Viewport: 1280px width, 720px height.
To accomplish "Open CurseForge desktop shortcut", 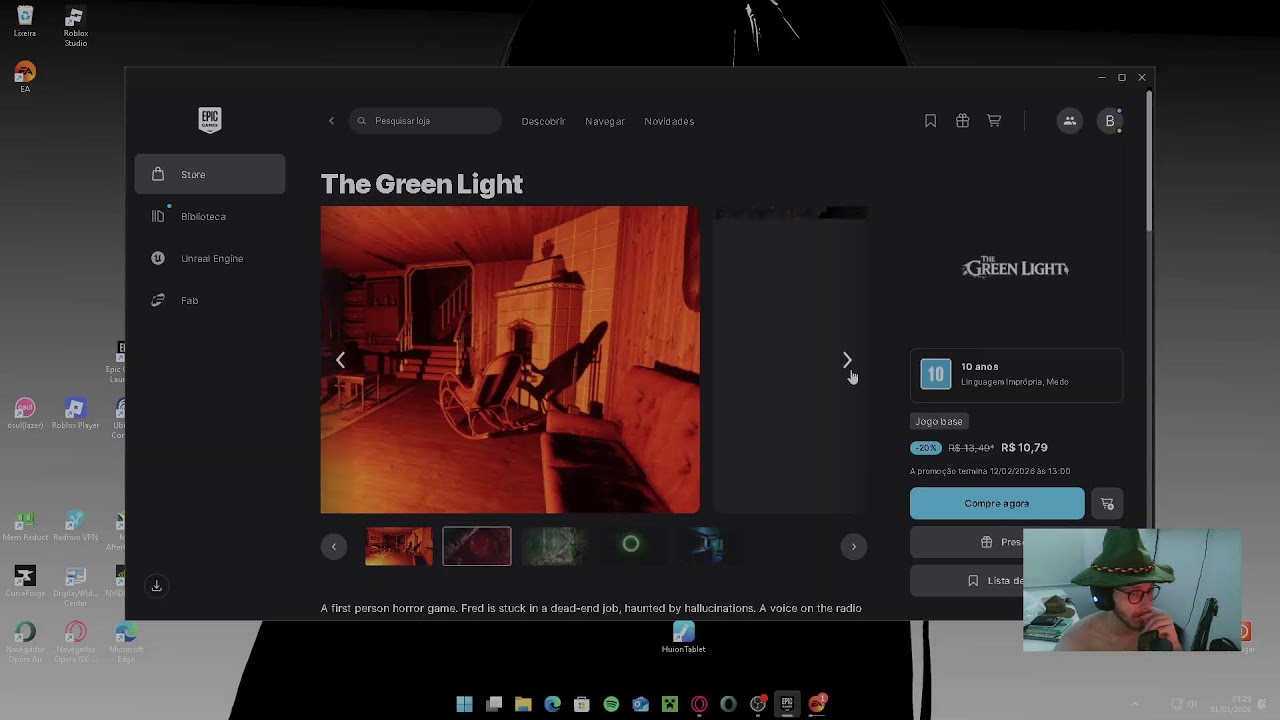I will pos(25,582).
